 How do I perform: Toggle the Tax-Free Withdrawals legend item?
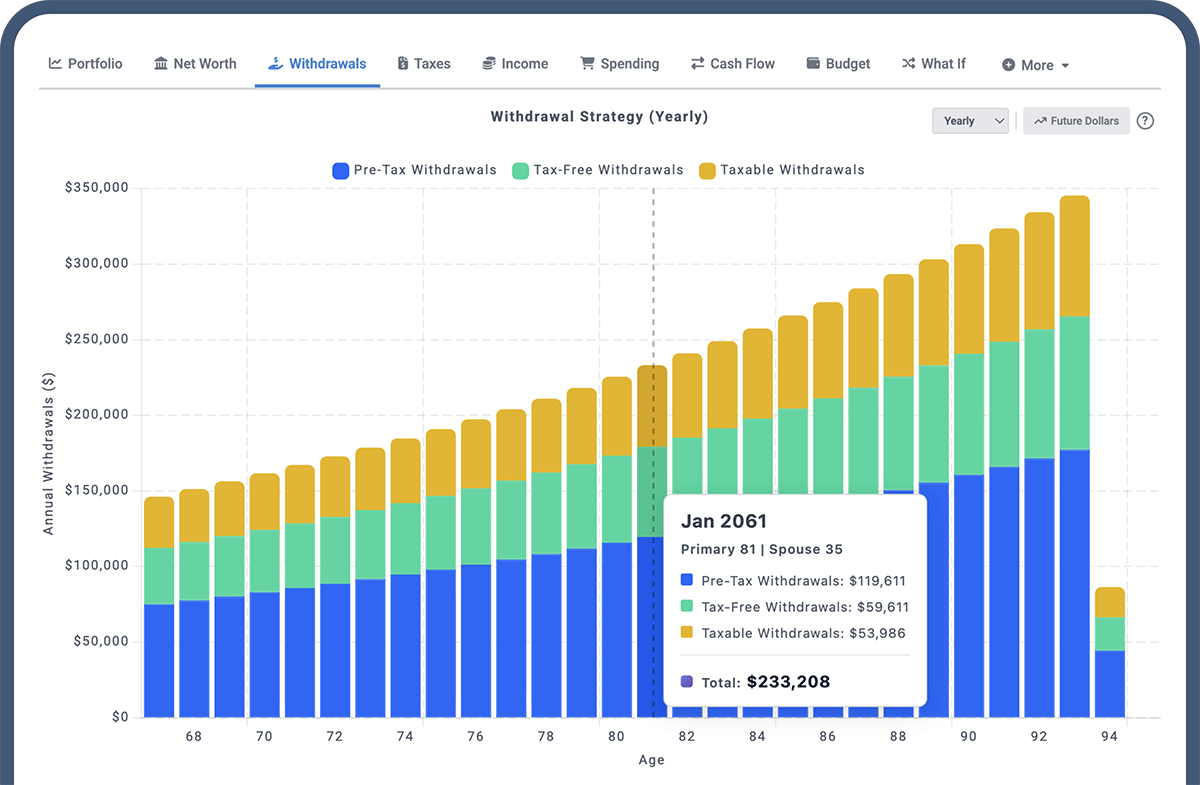pos(598,170)
